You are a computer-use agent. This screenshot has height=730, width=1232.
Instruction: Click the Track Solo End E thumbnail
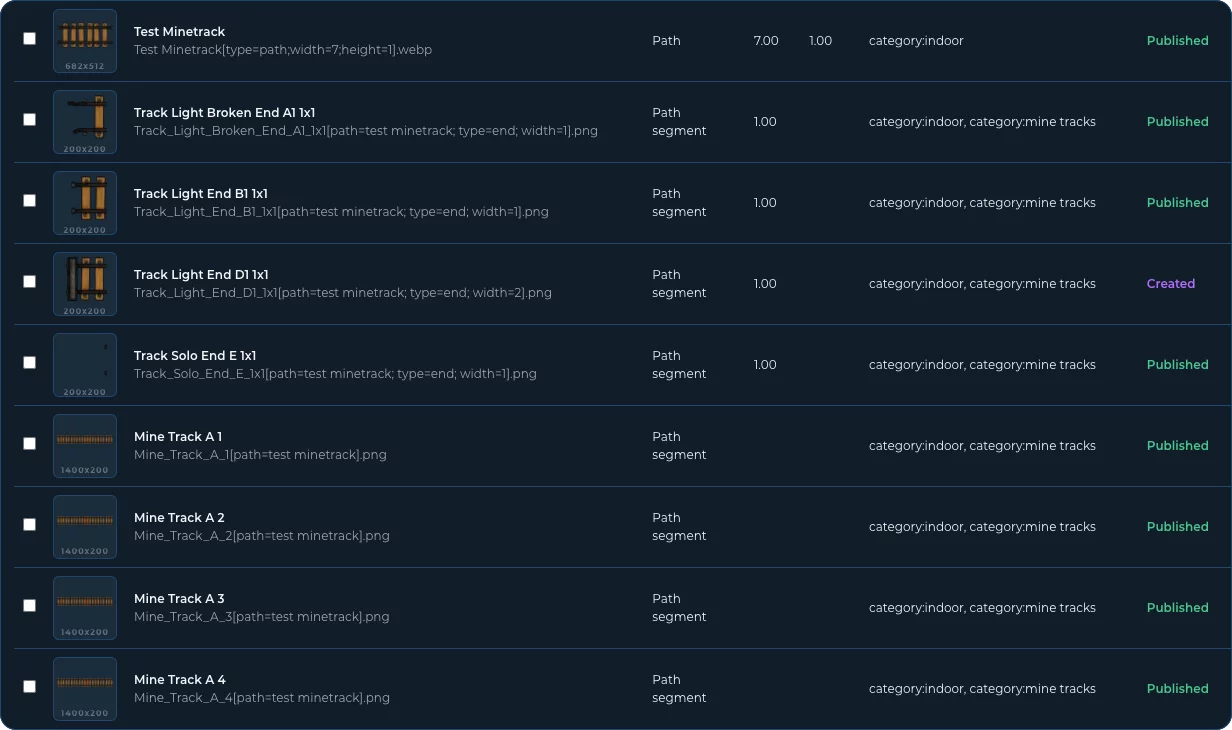(x=85, y=365)
